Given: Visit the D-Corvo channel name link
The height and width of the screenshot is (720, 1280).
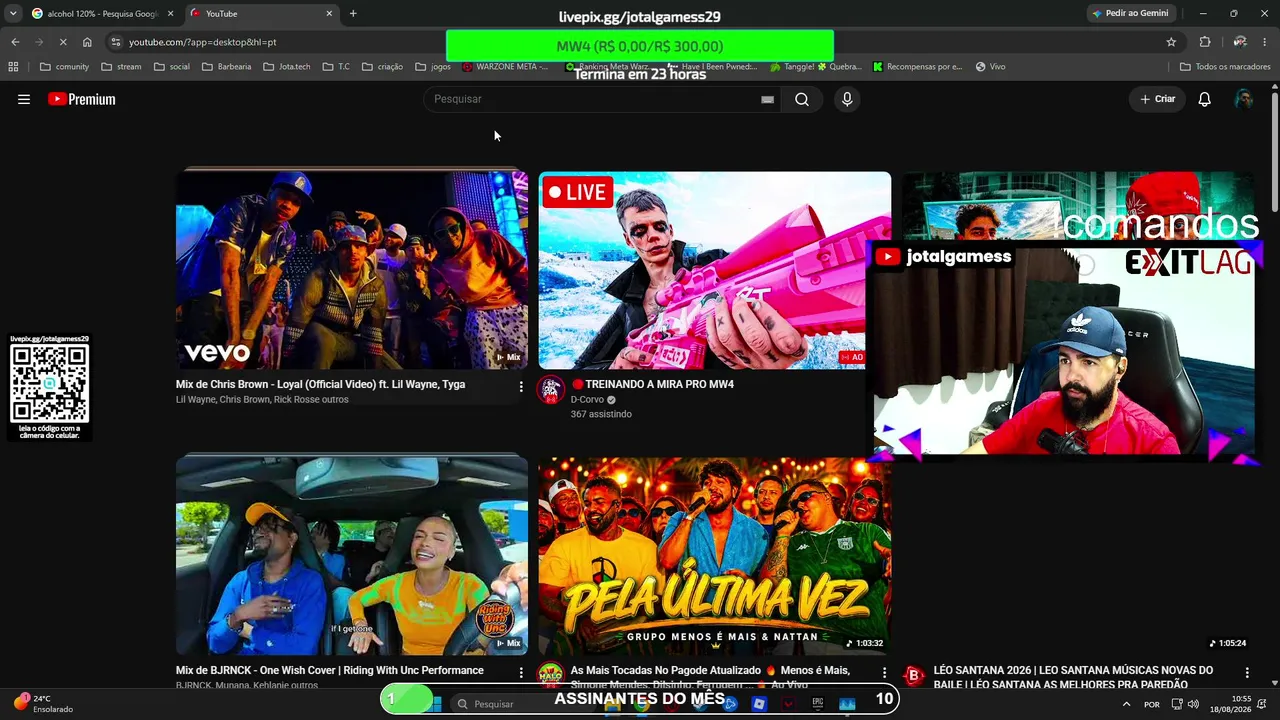Looking at the screenshot, I should [587, 400].
